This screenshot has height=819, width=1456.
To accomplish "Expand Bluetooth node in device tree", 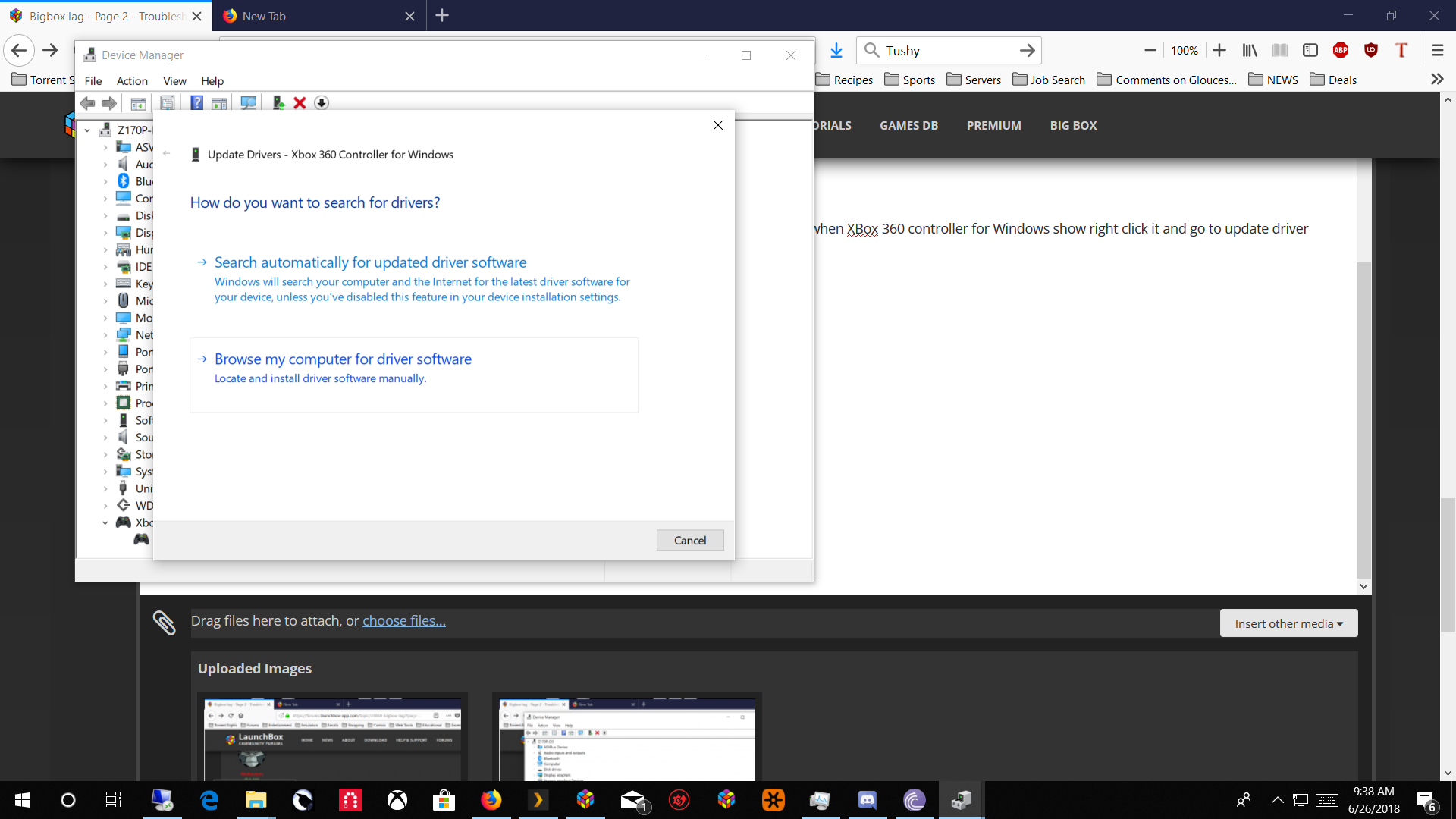I will (105, 181).
